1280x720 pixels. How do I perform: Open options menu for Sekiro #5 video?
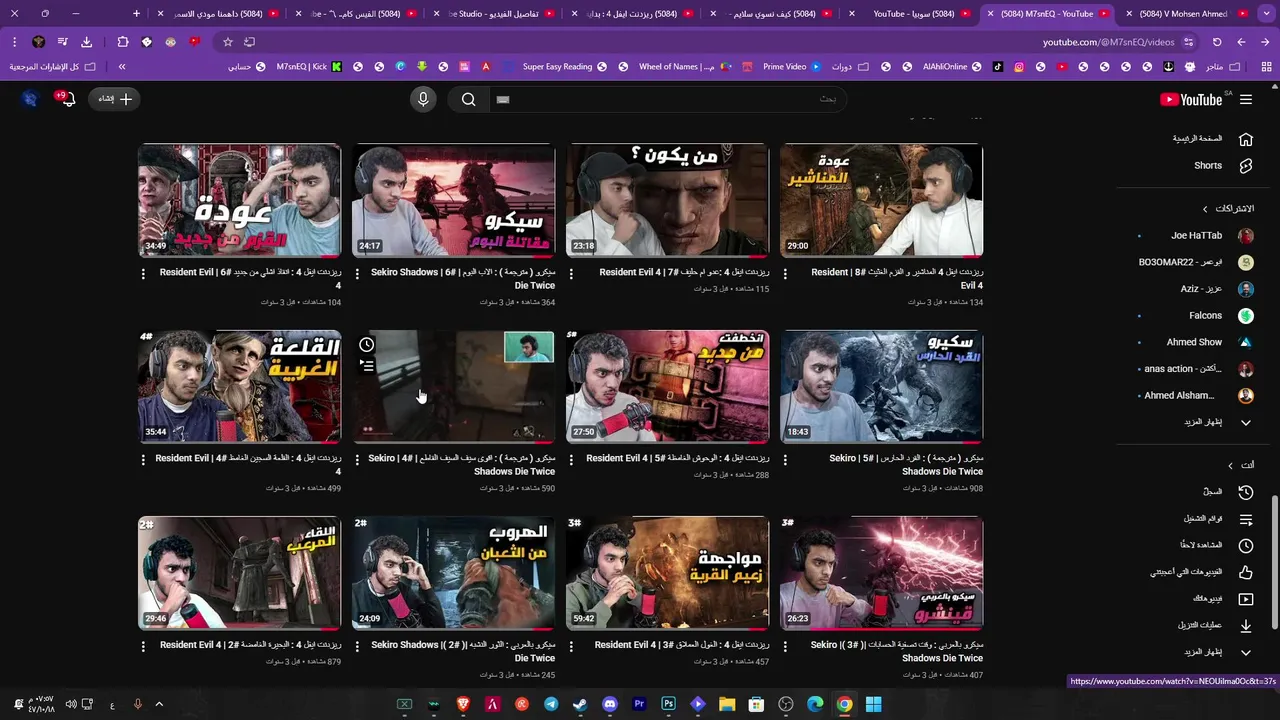785,459
